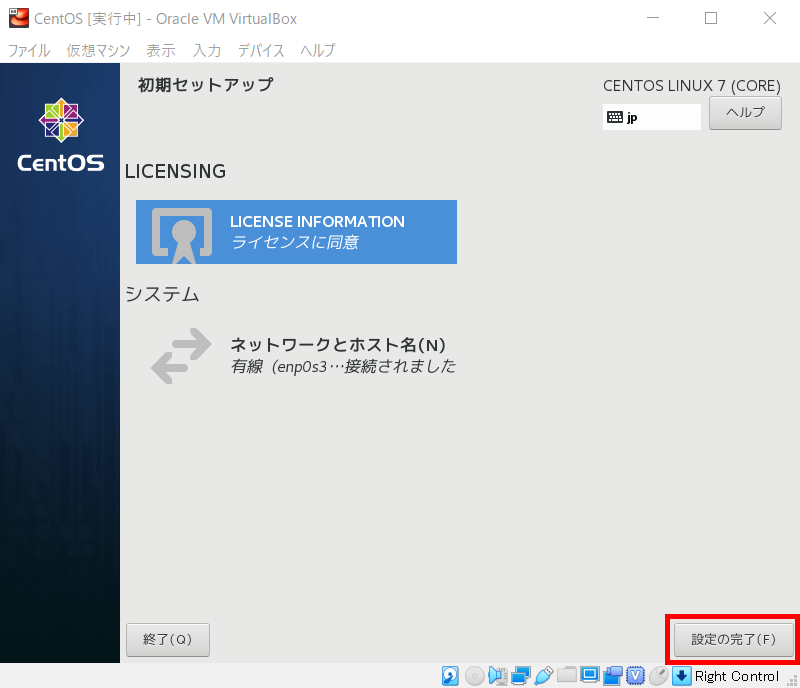Click the optical disc status icon
The image size is (800, 688).
coord(474,676)
